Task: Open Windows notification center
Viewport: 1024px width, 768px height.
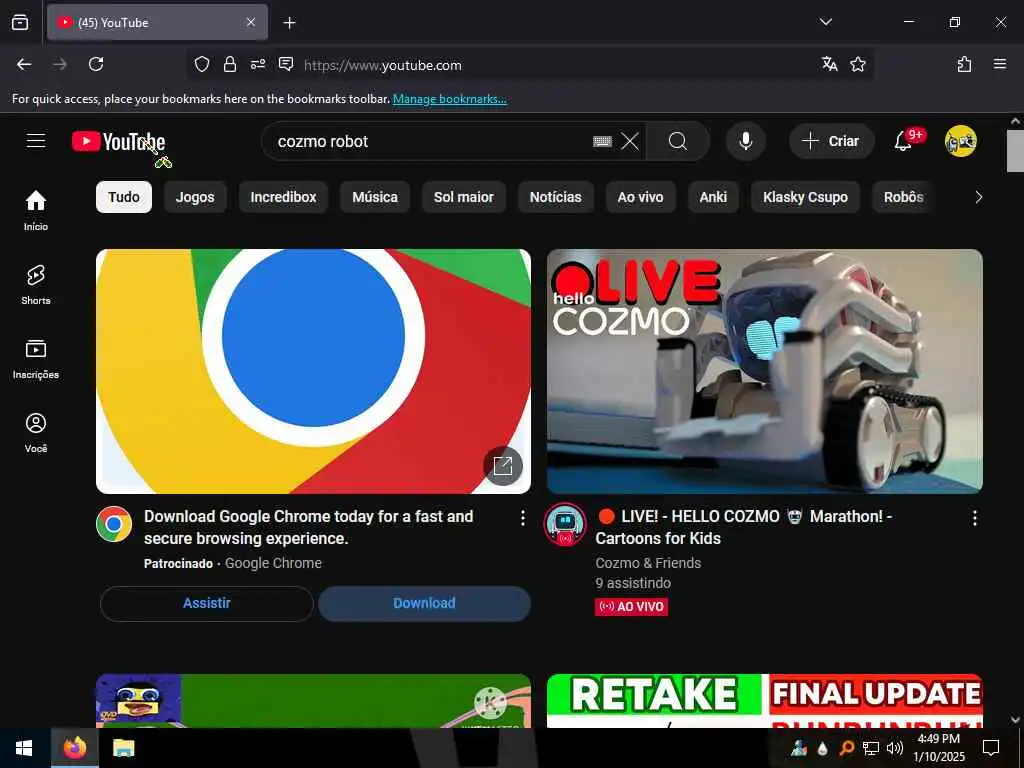Action: (x=991, y=748)
